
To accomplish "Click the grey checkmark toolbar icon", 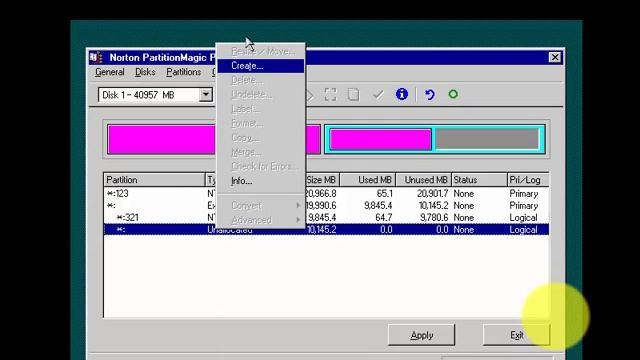I will click(378, 95).
